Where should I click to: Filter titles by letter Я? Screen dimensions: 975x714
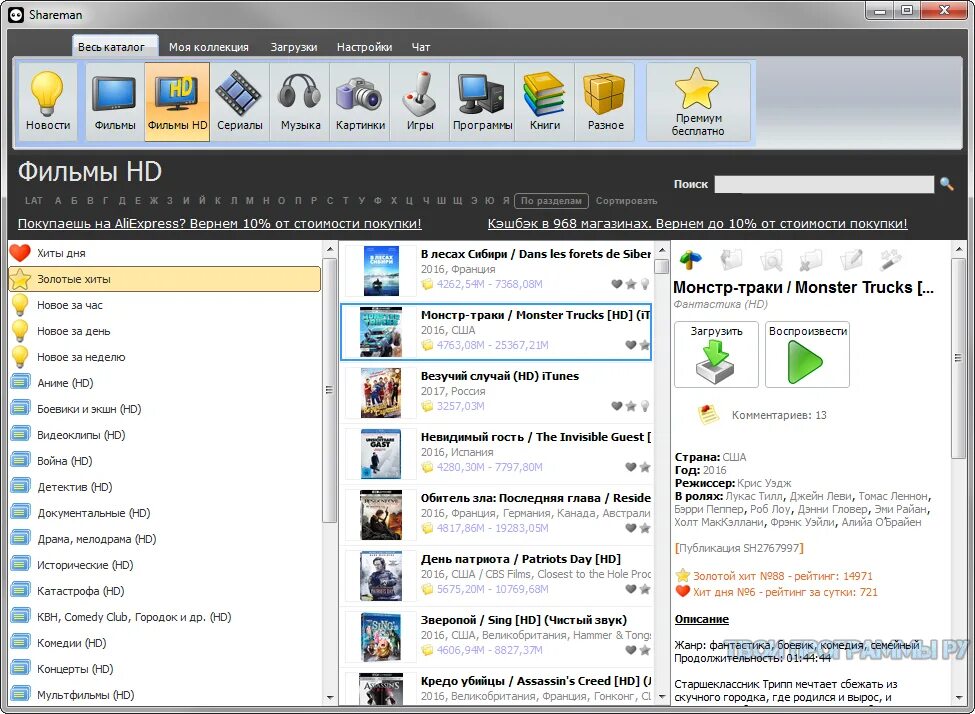[x=506, y=201]
